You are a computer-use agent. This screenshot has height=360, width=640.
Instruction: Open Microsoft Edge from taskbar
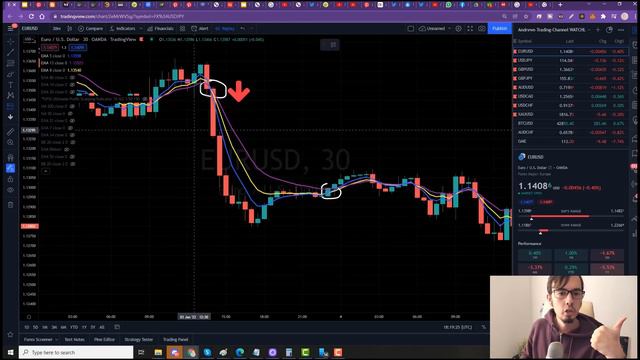240,352
